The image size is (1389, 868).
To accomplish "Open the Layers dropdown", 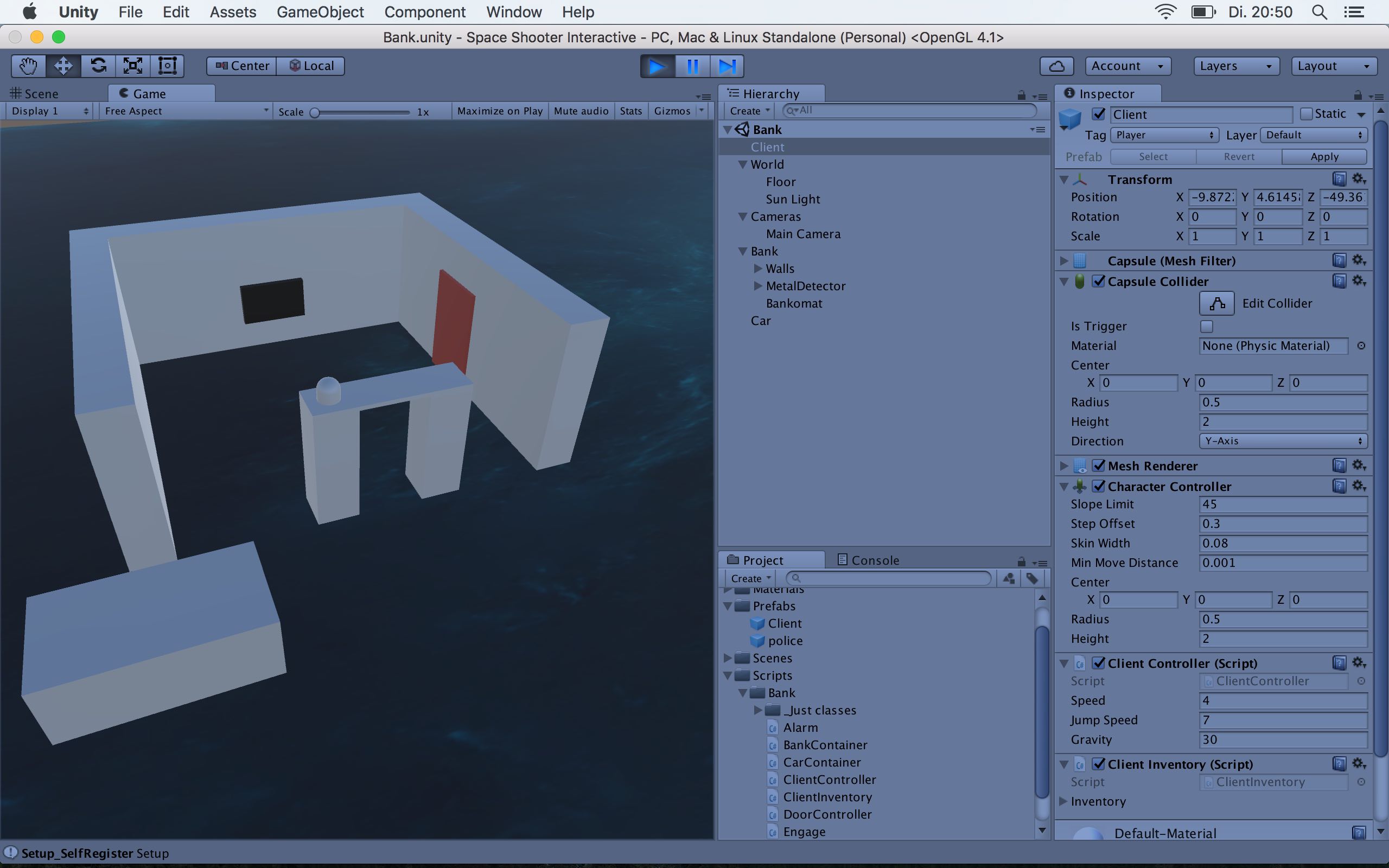I will [1237, 66].
